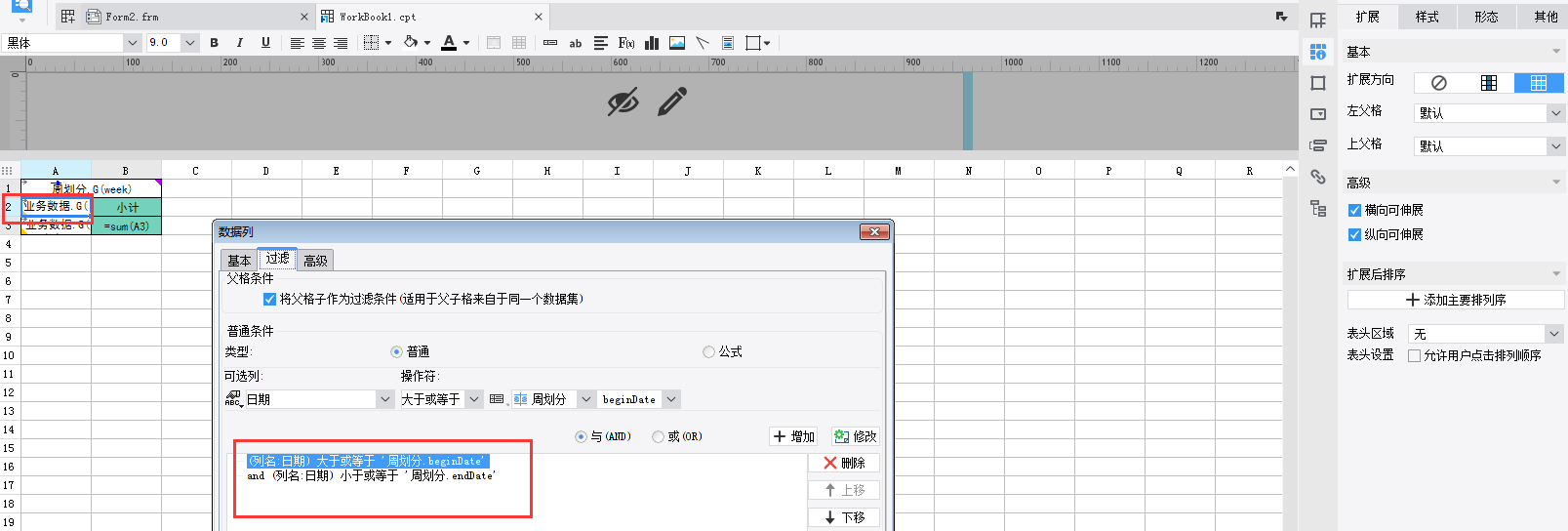This screenshot has height=531, width=1568.
Task: Click 添加主要排列序 button
Action: click(1456, 301)
